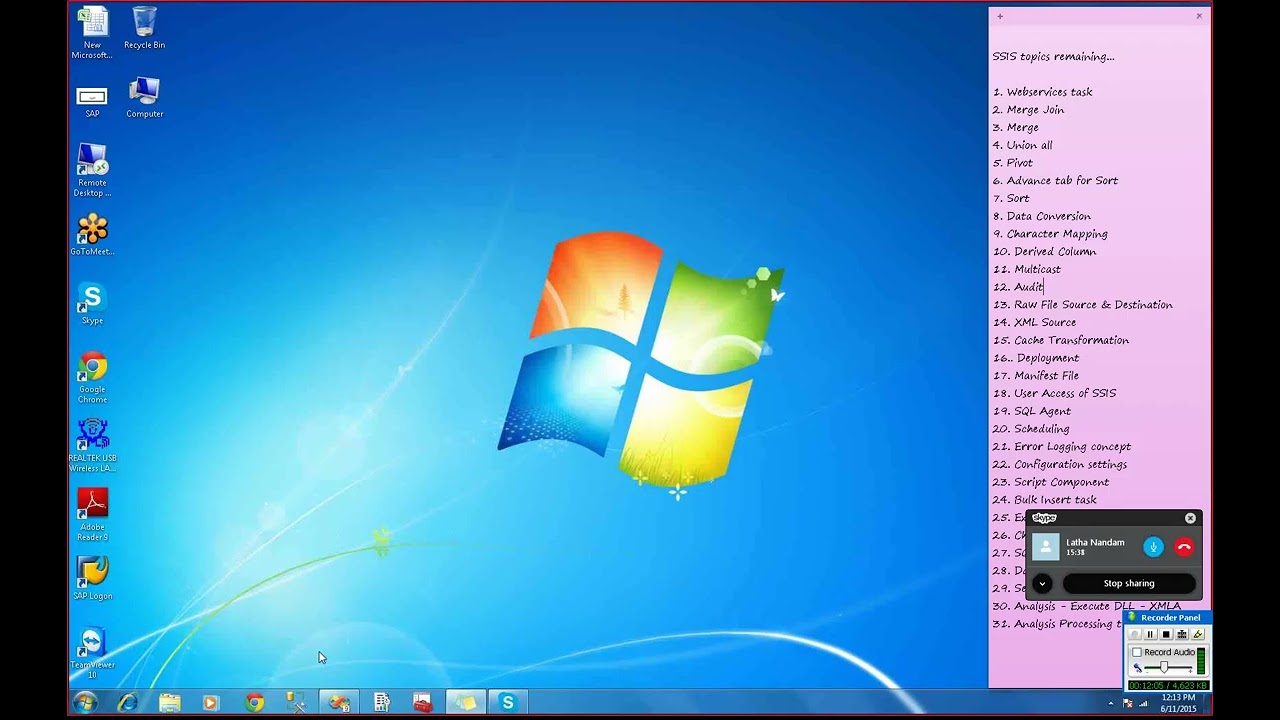The height and width of the screenshot is (720, 1280).
Task: Open the Recycle Bin desktop icon
Action: coord(144,28)
